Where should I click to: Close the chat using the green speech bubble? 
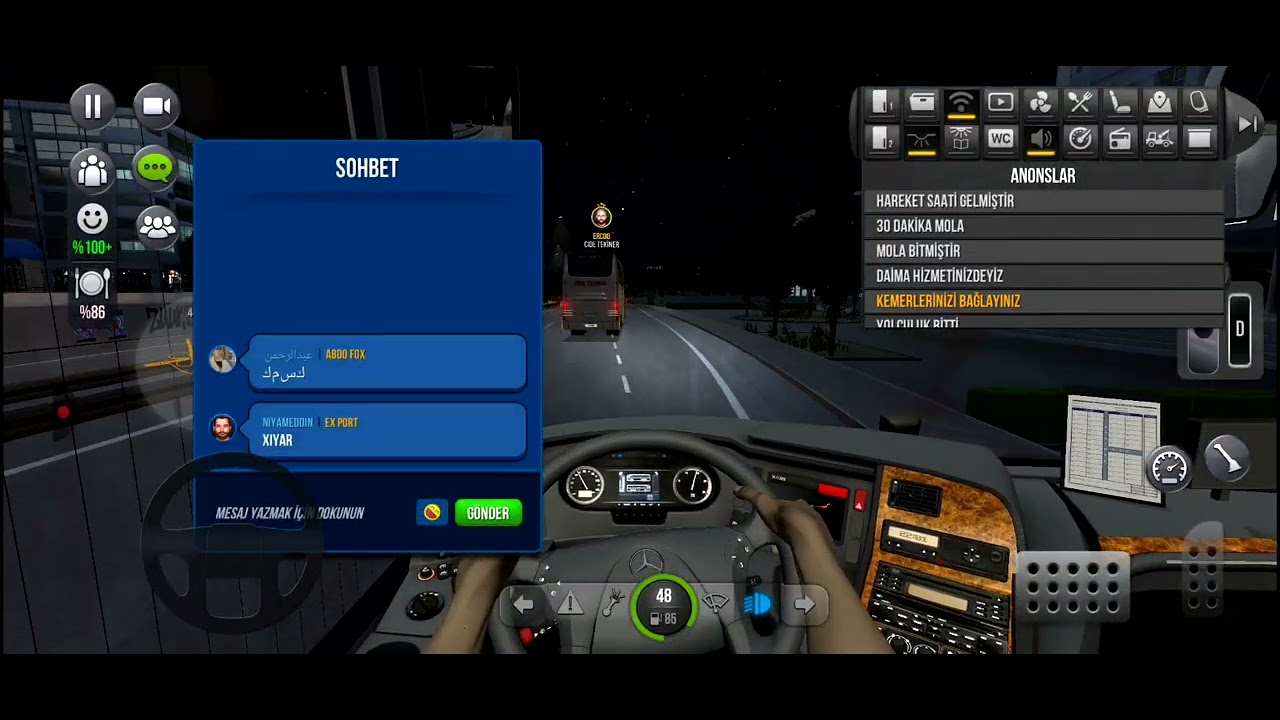pos(155,168)
